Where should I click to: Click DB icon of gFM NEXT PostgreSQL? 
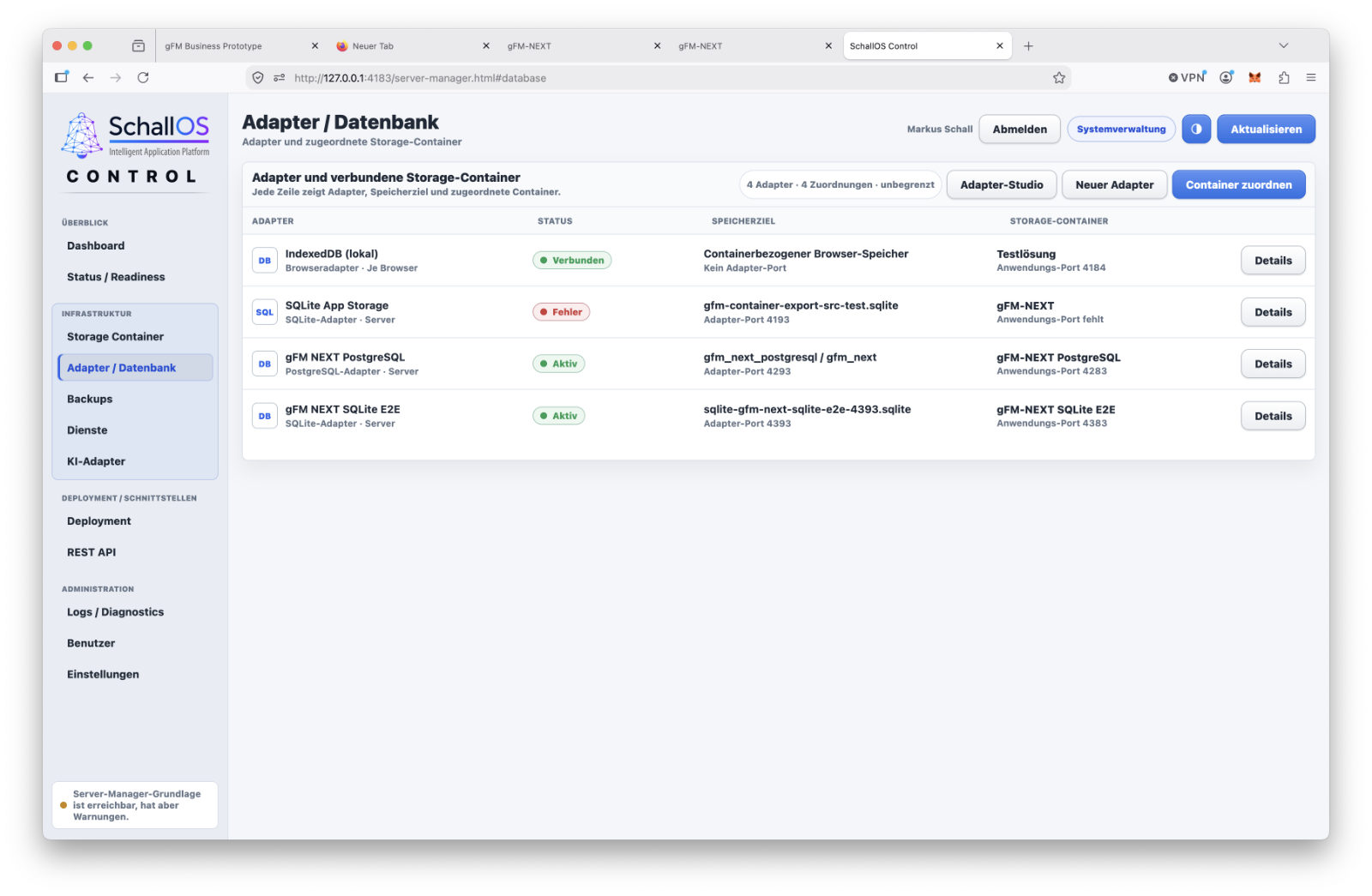click(264, 364)
